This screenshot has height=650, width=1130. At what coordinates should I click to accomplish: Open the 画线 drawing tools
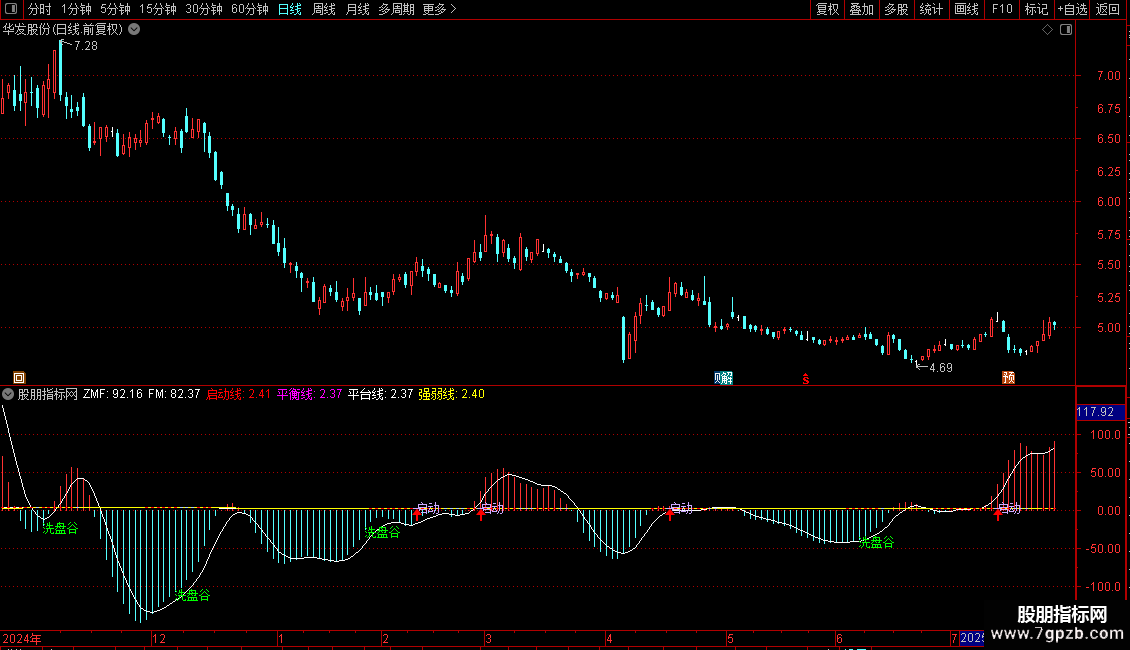pyautogui.click(x=966, y=9)
